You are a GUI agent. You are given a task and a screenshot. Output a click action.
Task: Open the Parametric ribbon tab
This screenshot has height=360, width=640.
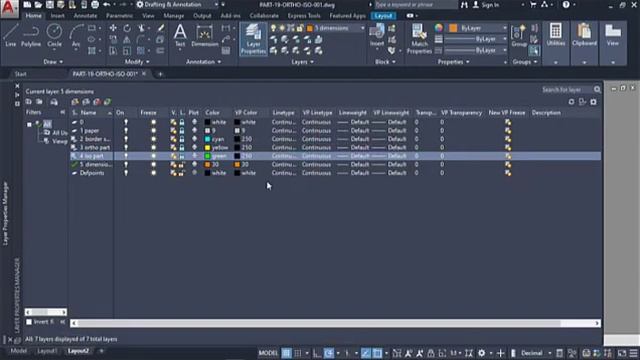pyautogui.click(x=119, y=16)
